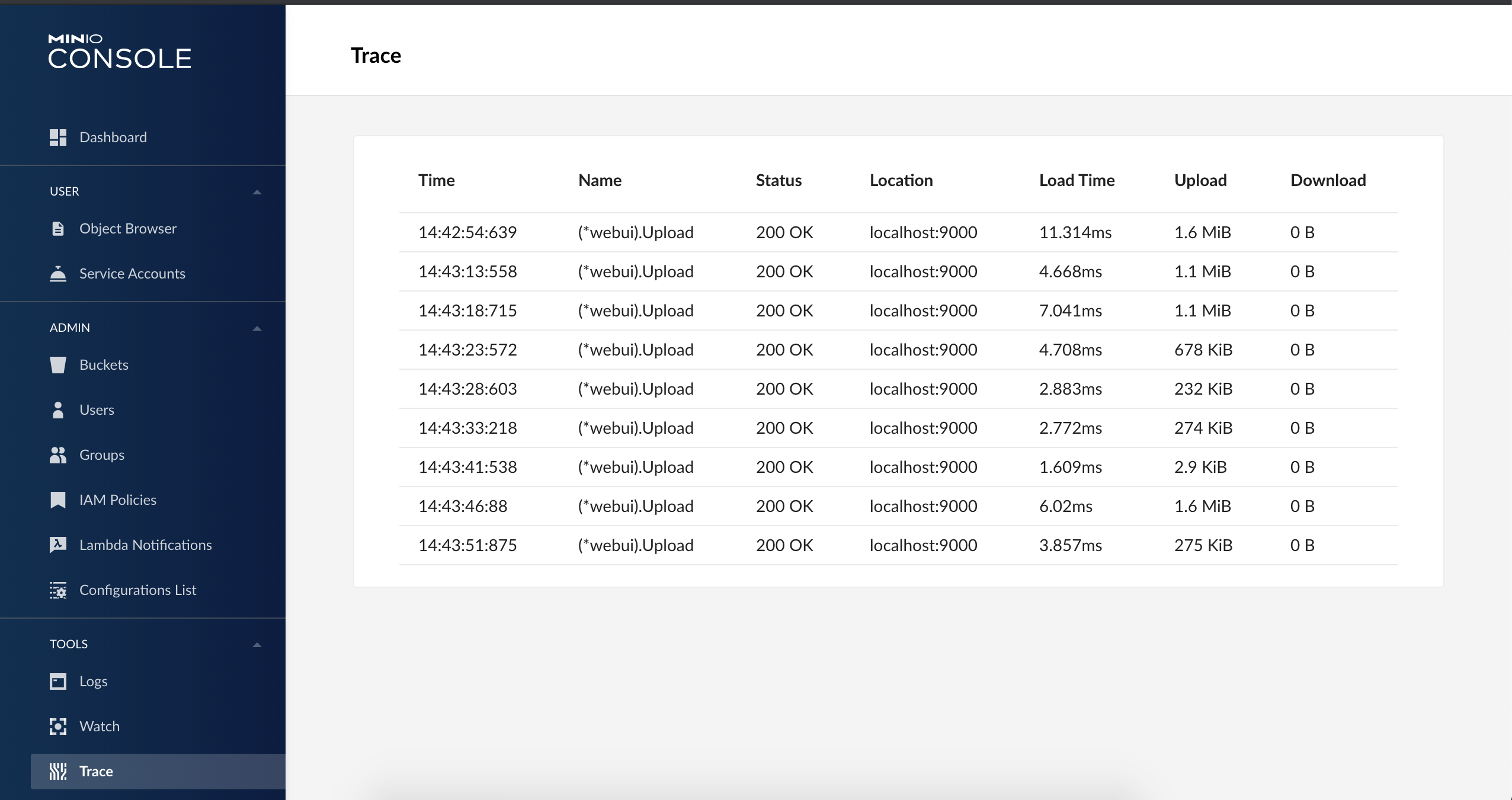Select trace entry at 14:42:54:639

click(899, 232)
